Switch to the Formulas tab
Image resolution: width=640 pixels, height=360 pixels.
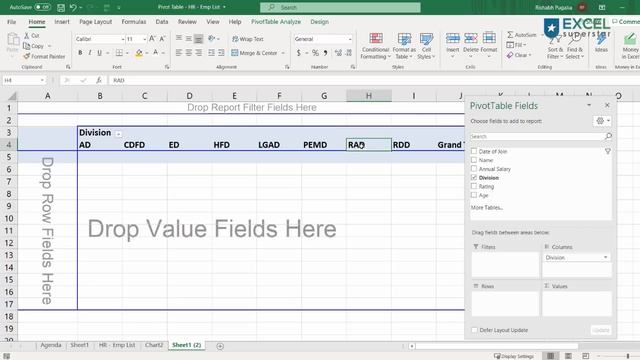(x=133, y=22)
